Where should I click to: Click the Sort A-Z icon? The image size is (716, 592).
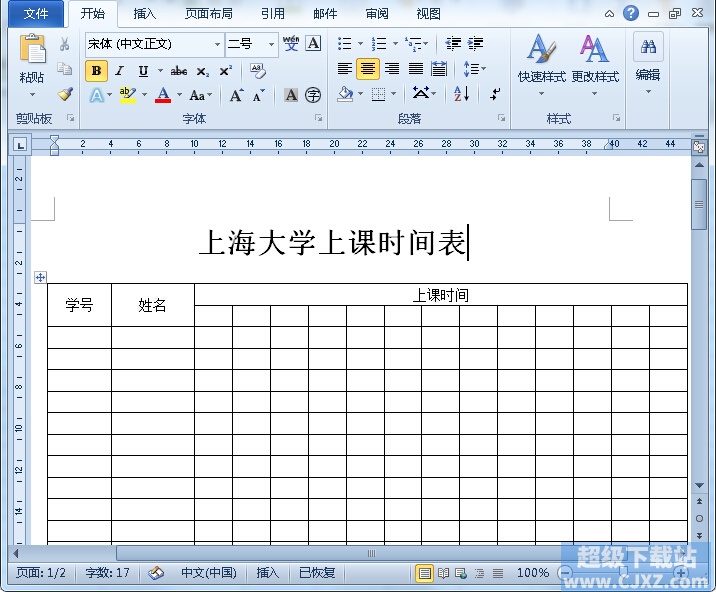(x=461, y=94)
